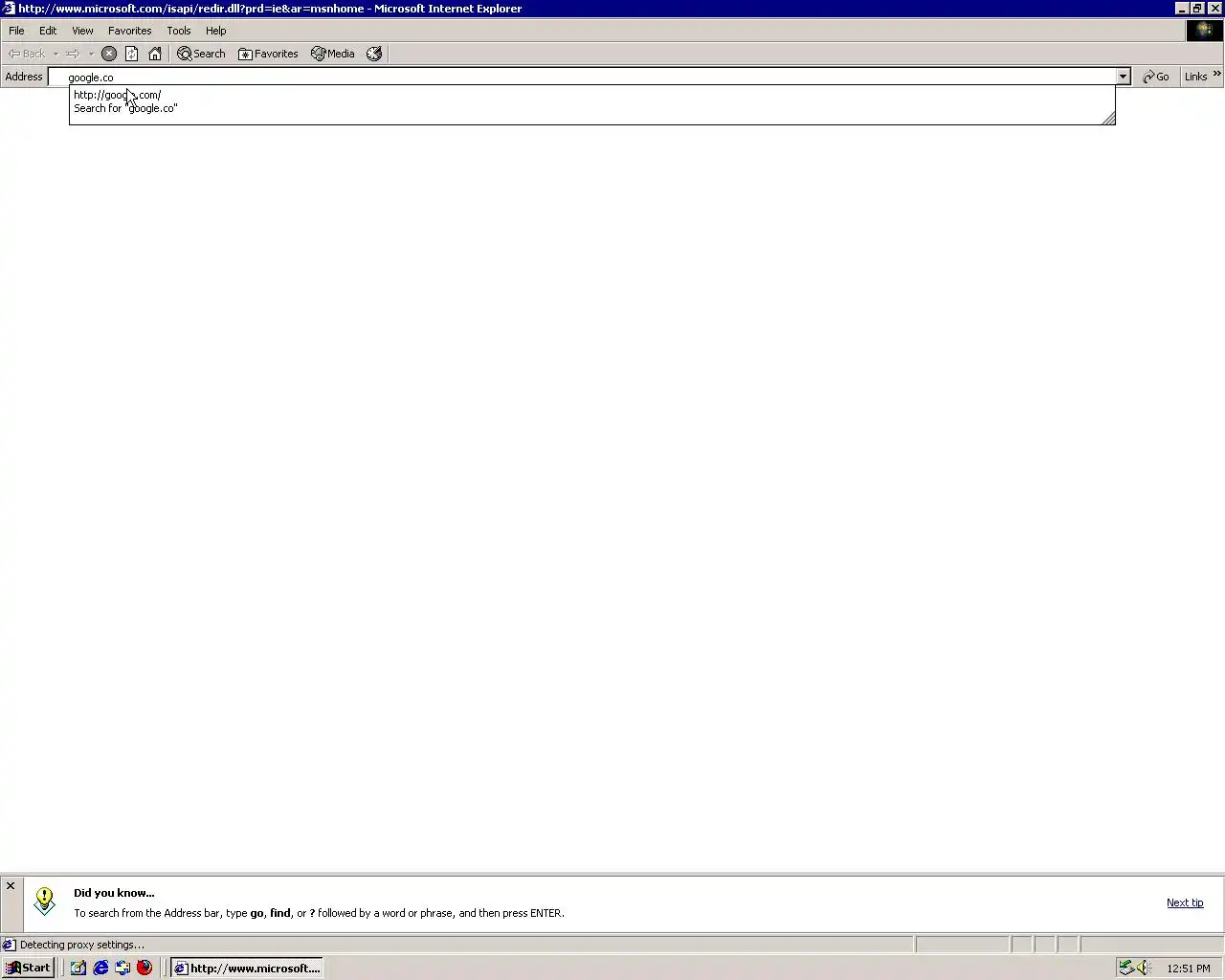Viewport: 1225px width, 980px height.
Task: Click the Stop loading toolbar icon
Action: [109, 54]
